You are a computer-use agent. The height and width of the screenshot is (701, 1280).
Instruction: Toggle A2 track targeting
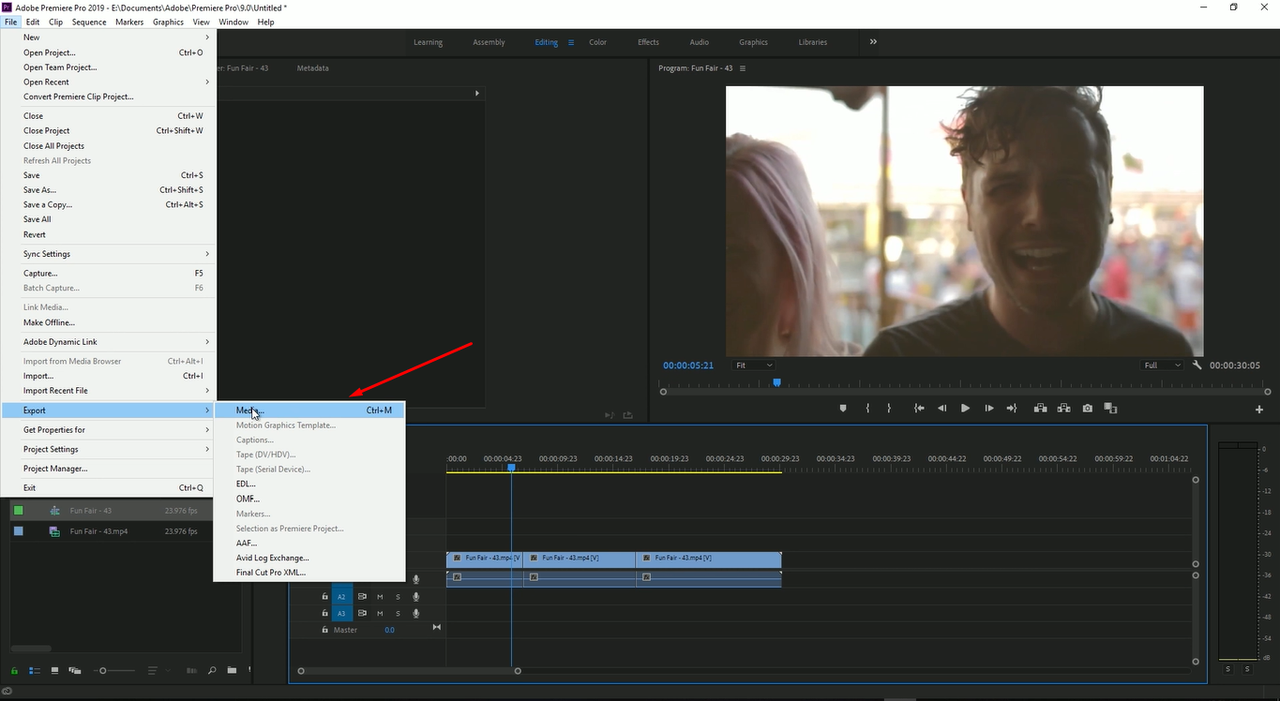click(341, 597)
